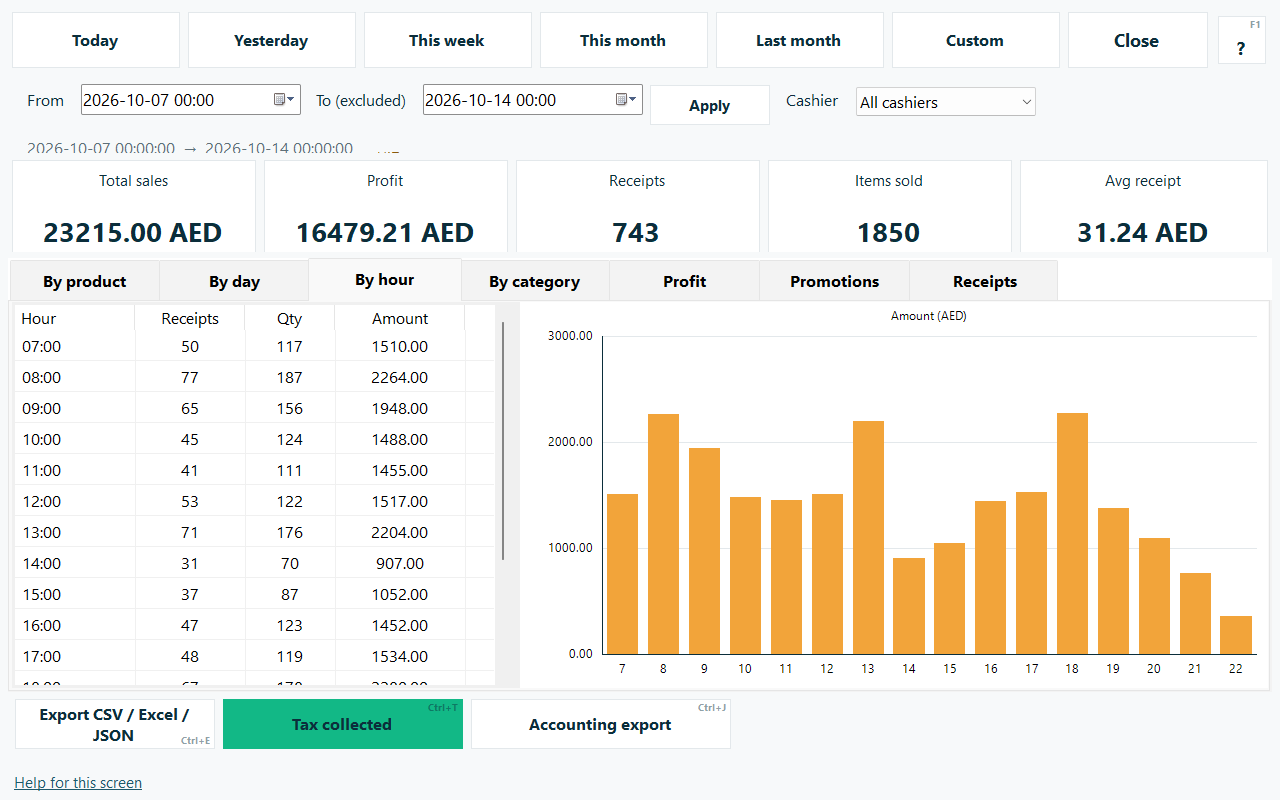View the Receipts tab

985,282
